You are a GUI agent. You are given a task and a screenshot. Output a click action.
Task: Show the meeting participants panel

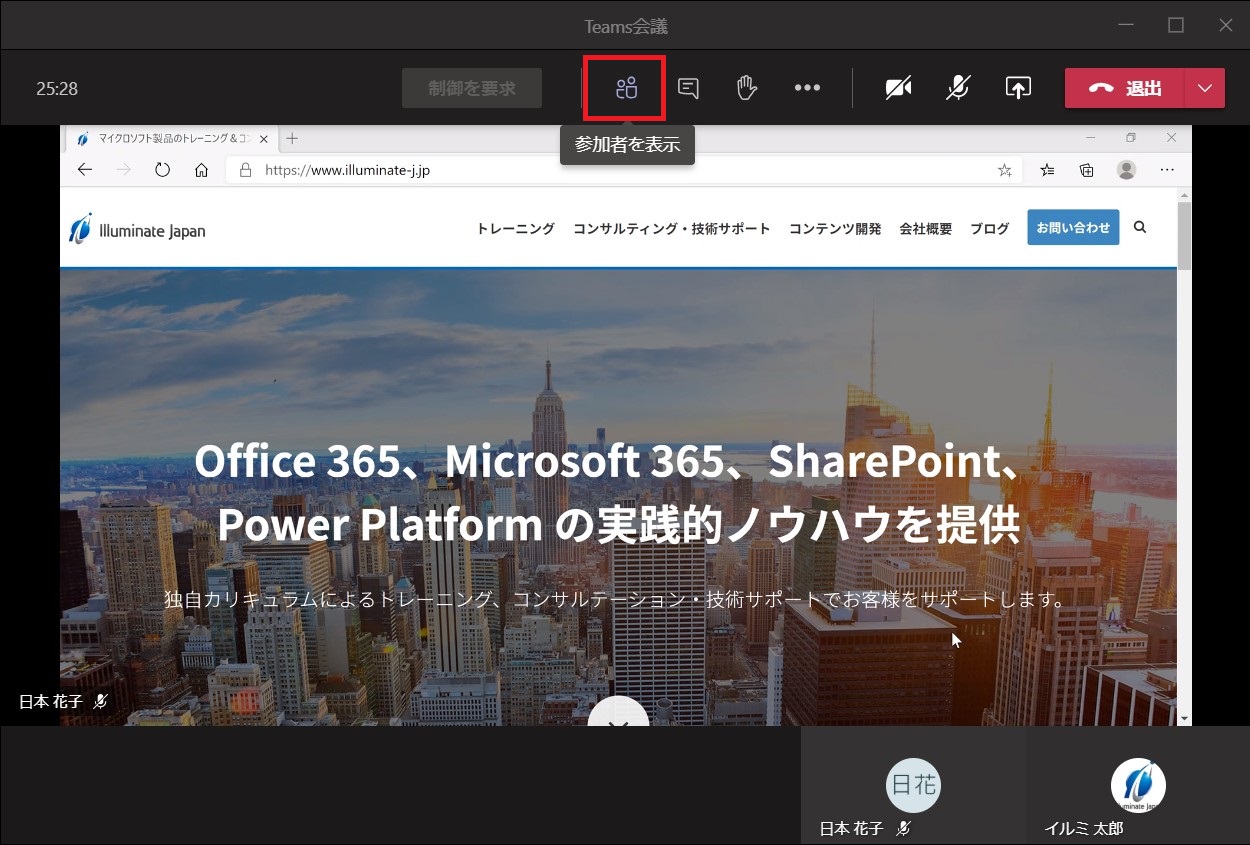pyautogui.click(x=626, y=88)
